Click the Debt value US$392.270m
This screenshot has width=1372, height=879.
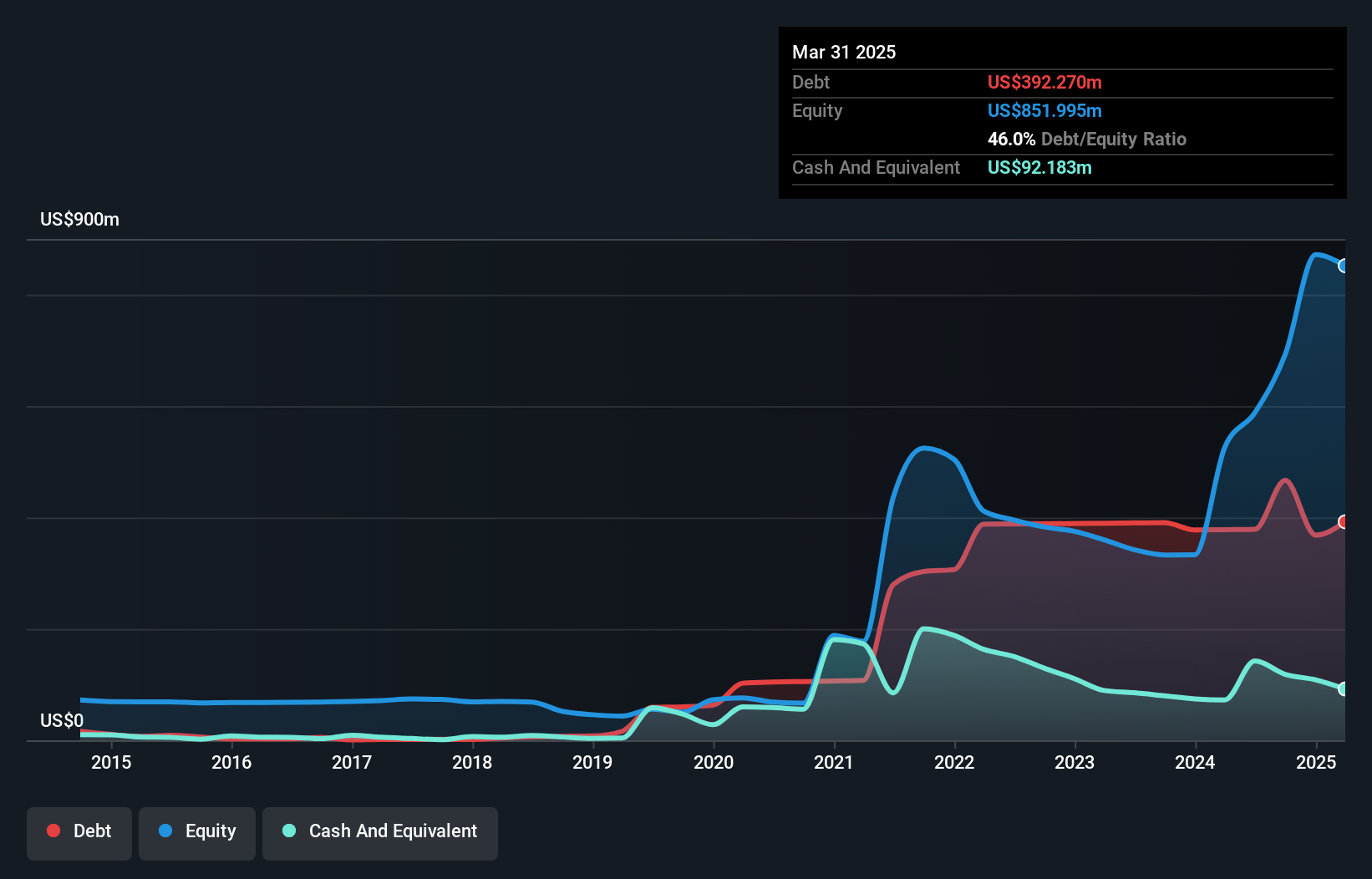[1044, 82]
